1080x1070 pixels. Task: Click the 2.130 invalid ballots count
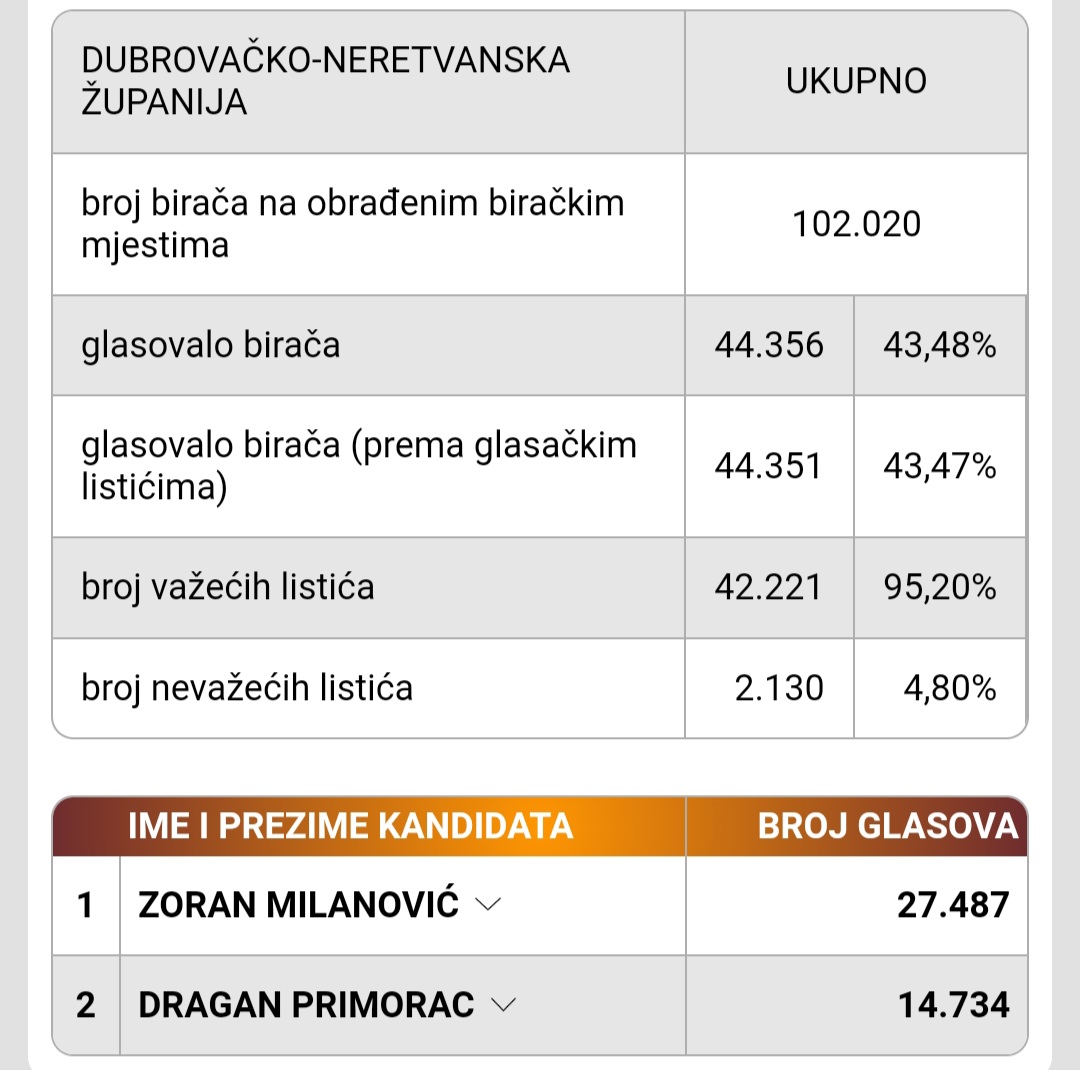coord(779,688)
